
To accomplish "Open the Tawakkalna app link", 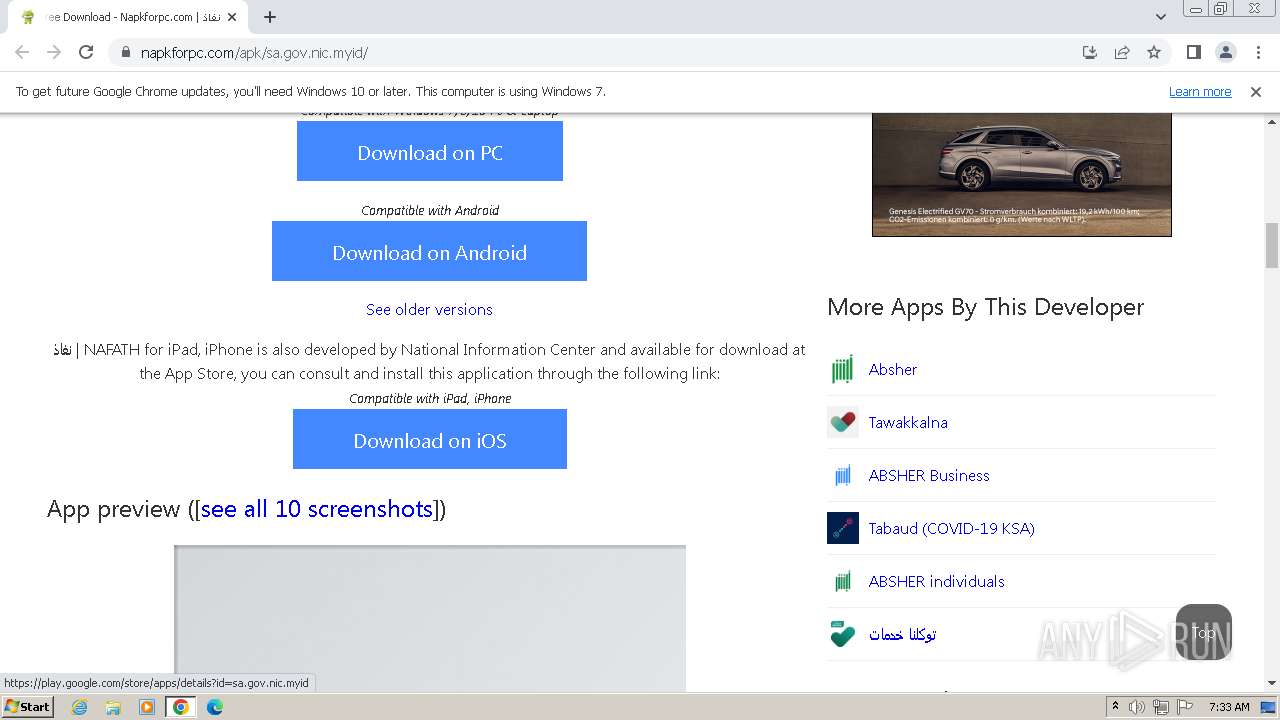I will pyautogui.click(x=908, y=422).
